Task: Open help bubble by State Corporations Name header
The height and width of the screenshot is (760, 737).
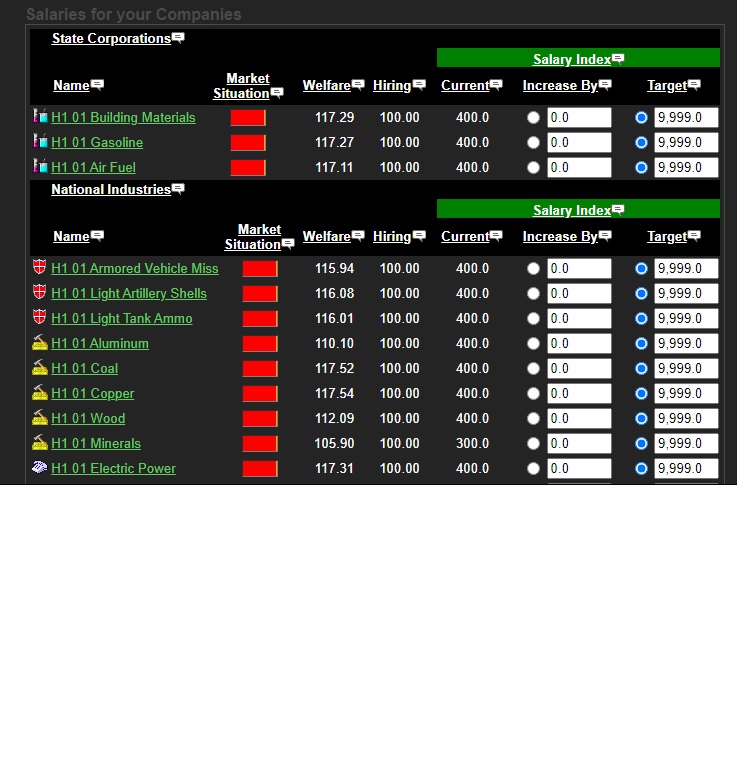Action: [x=97, y=85]
